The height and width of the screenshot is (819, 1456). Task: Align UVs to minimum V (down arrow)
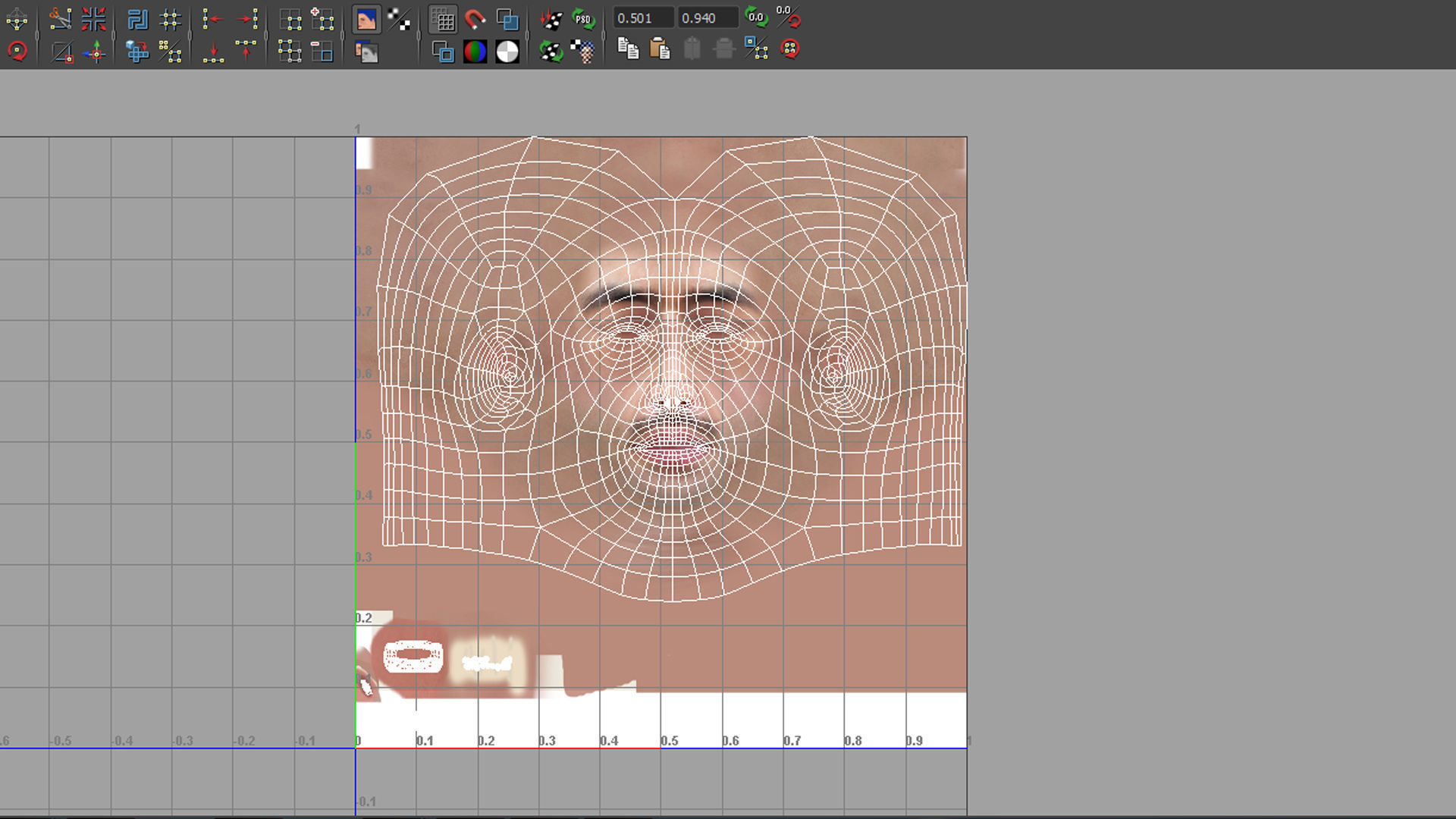click(x=213, y=52)
